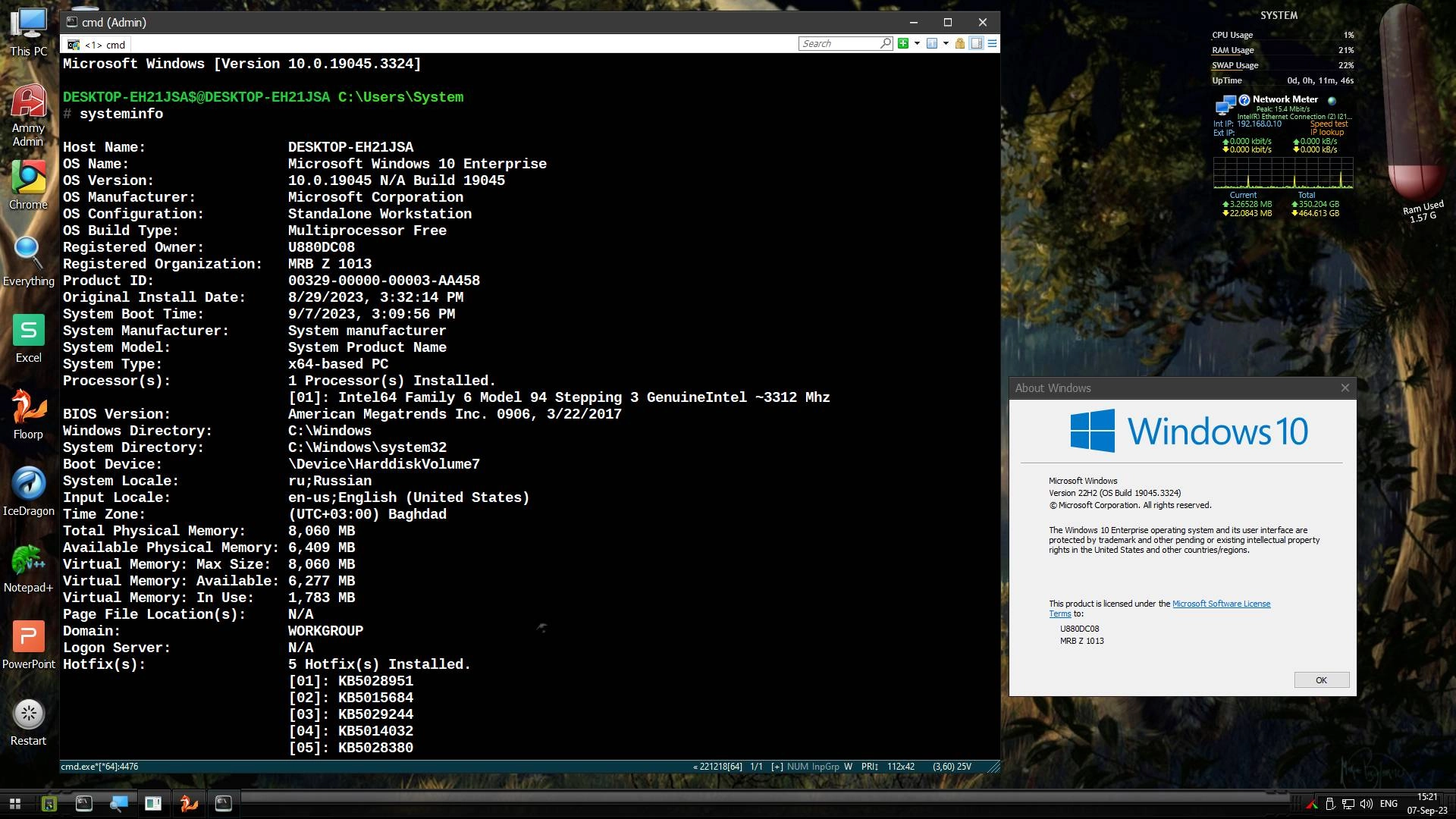1456x819 pixels.
Task: Open the Start menu button
Action: coord(14,803)
